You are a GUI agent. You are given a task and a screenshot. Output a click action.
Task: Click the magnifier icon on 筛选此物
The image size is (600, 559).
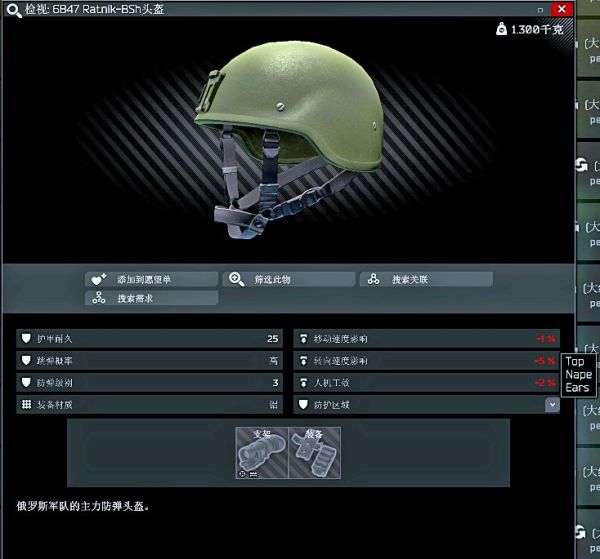click(x=236, y=280)
